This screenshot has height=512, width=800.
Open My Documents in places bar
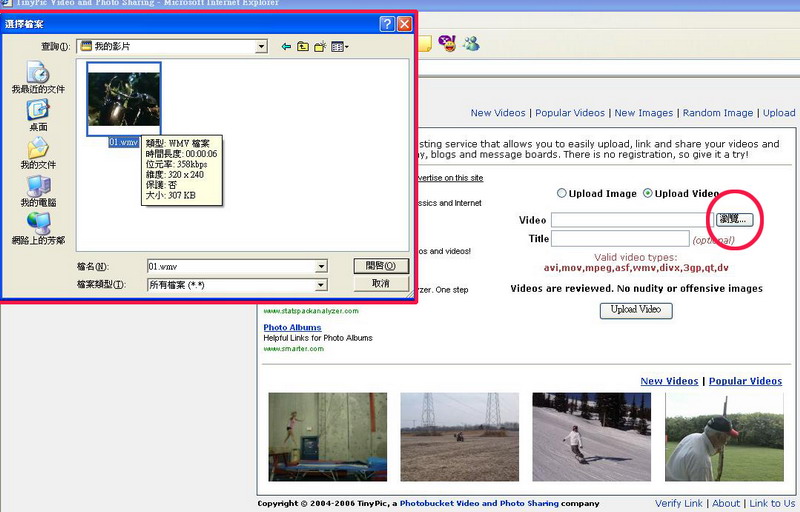38,153
